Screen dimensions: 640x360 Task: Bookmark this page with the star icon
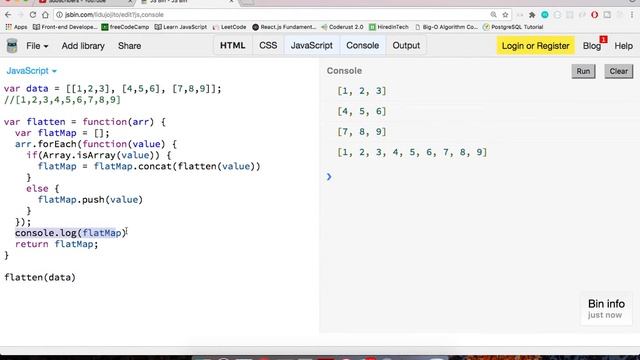tap(505, 15)
